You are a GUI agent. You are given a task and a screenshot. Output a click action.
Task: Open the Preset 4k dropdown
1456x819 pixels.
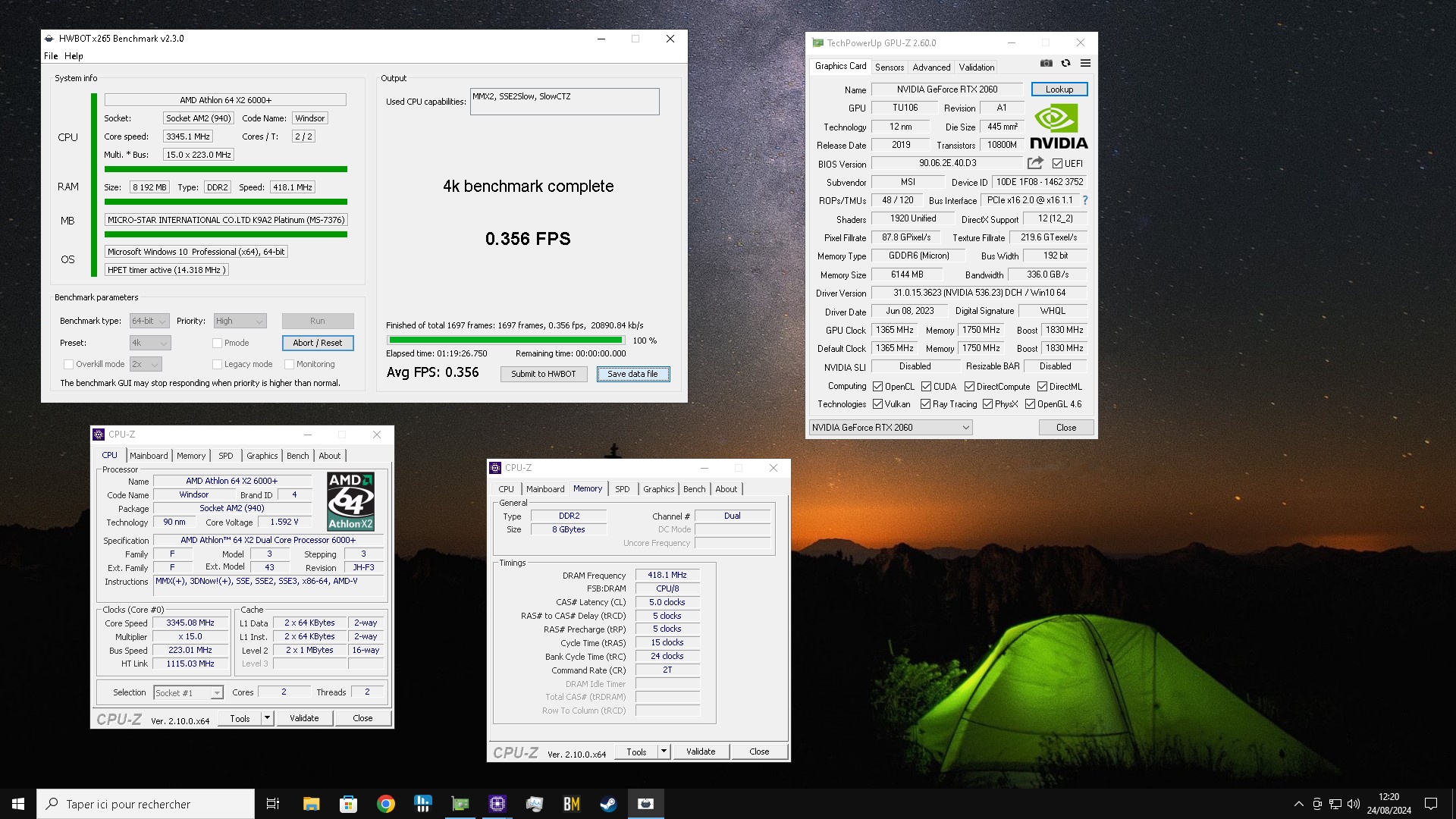pos(150,343)
